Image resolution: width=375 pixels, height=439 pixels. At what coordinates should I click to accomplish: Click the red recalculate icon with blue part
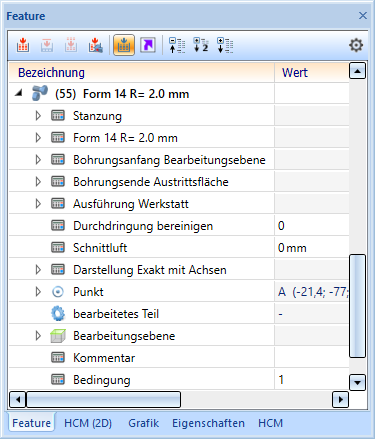pyautogui.click(x=95, y=45)
